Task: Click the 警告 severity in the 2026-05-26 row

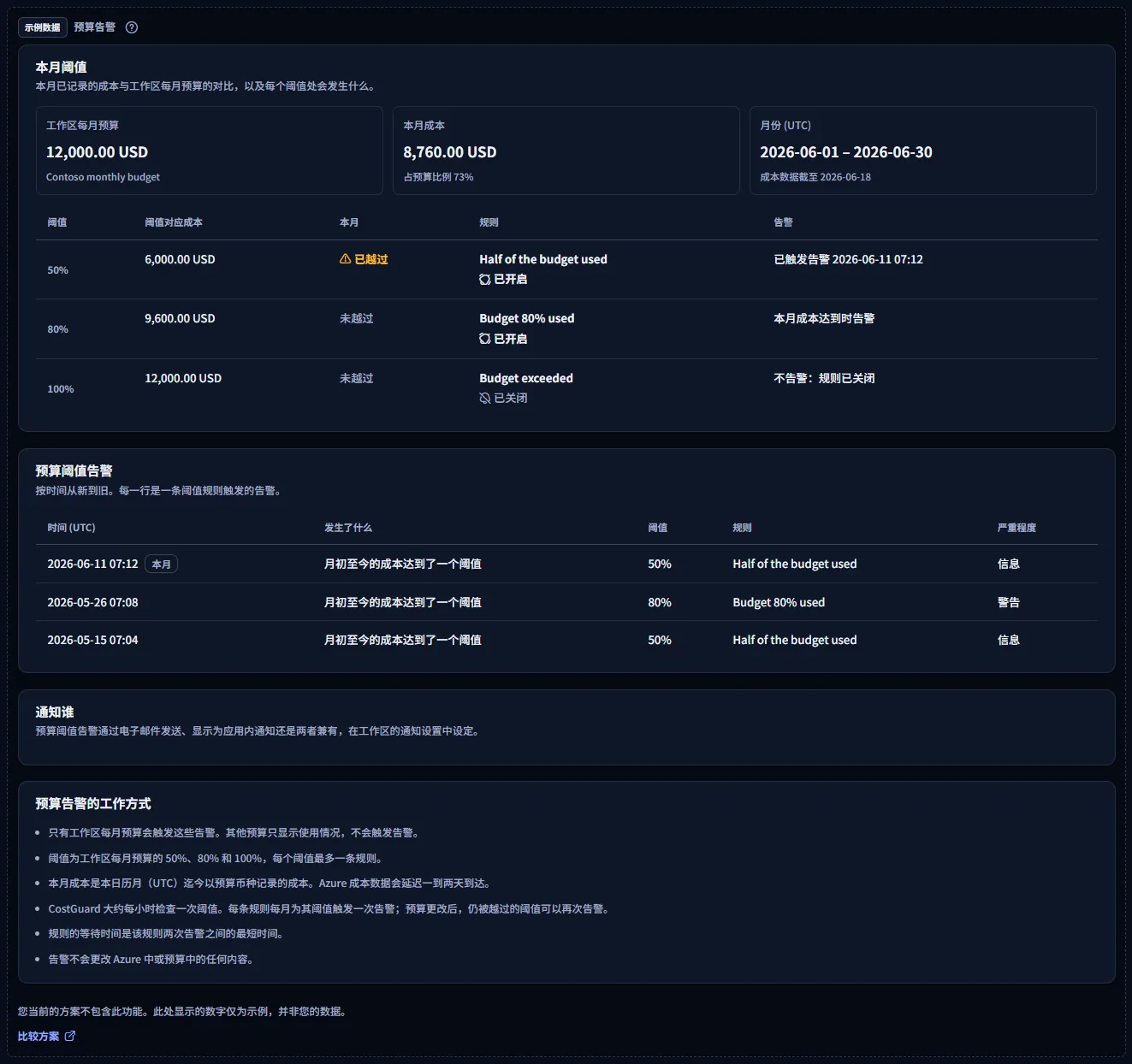Action: 1009,602
